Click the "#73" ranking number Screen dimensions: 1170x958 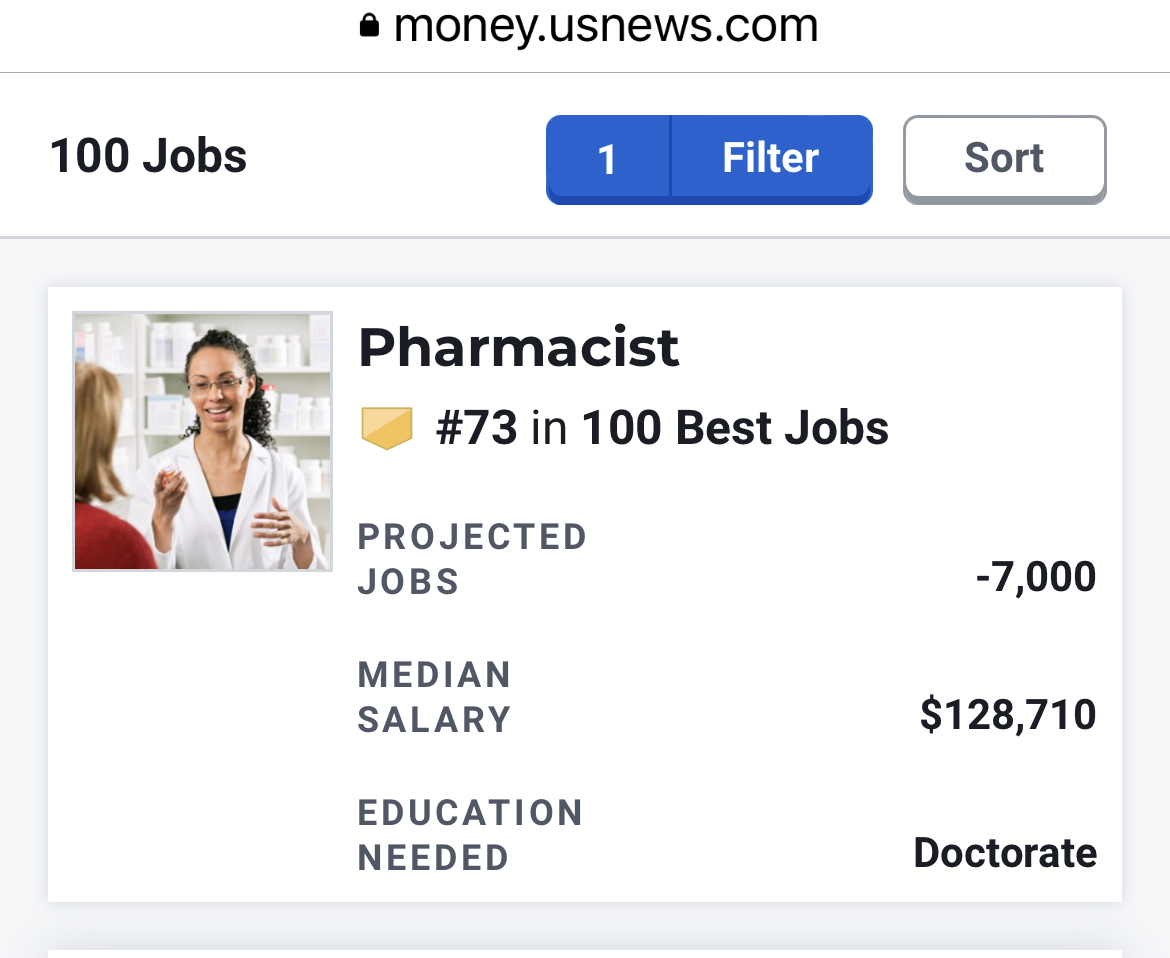(x=477, y=429)
